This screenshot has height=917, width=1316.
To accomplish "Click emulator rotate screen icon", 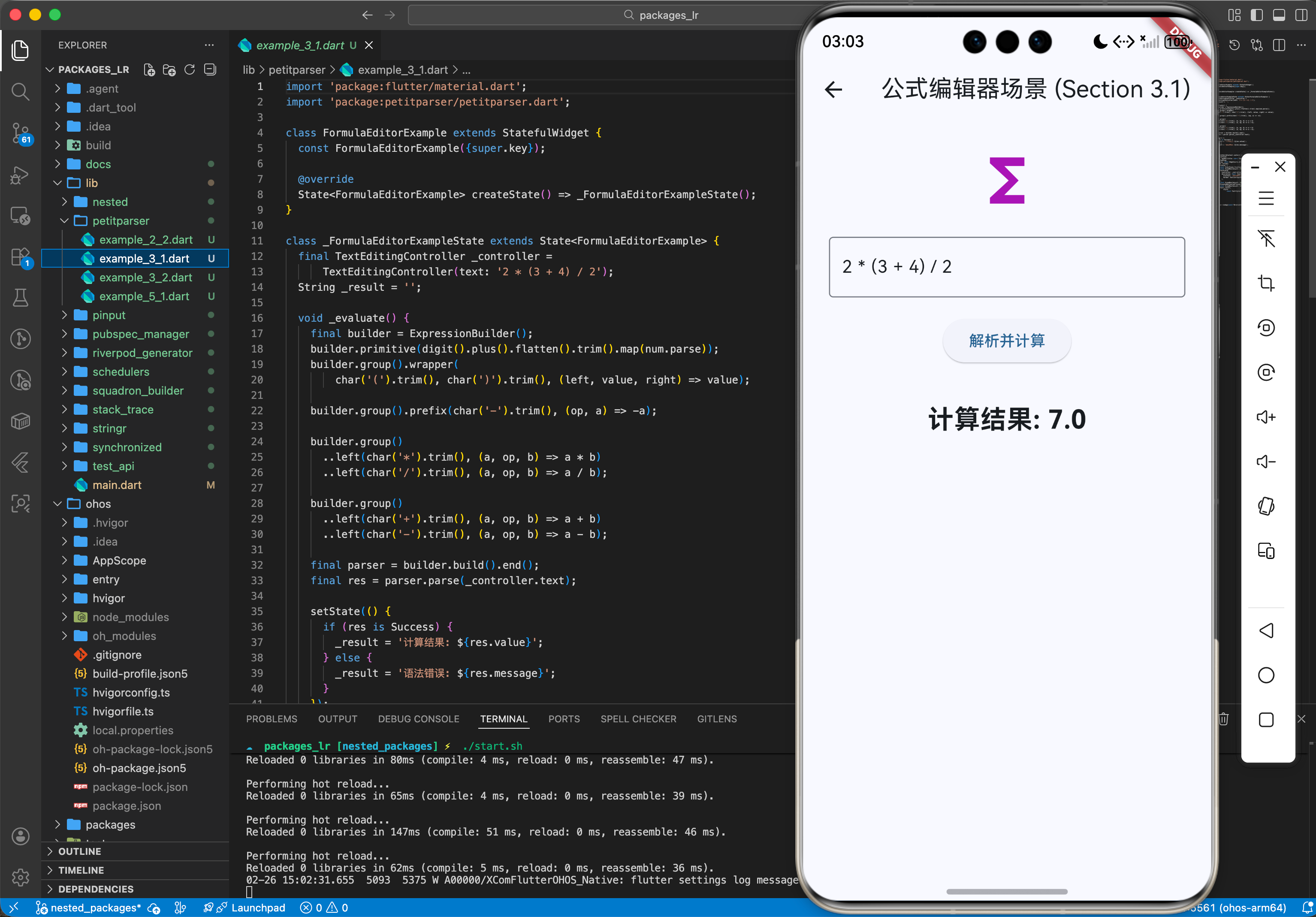I will [1266, 506].
